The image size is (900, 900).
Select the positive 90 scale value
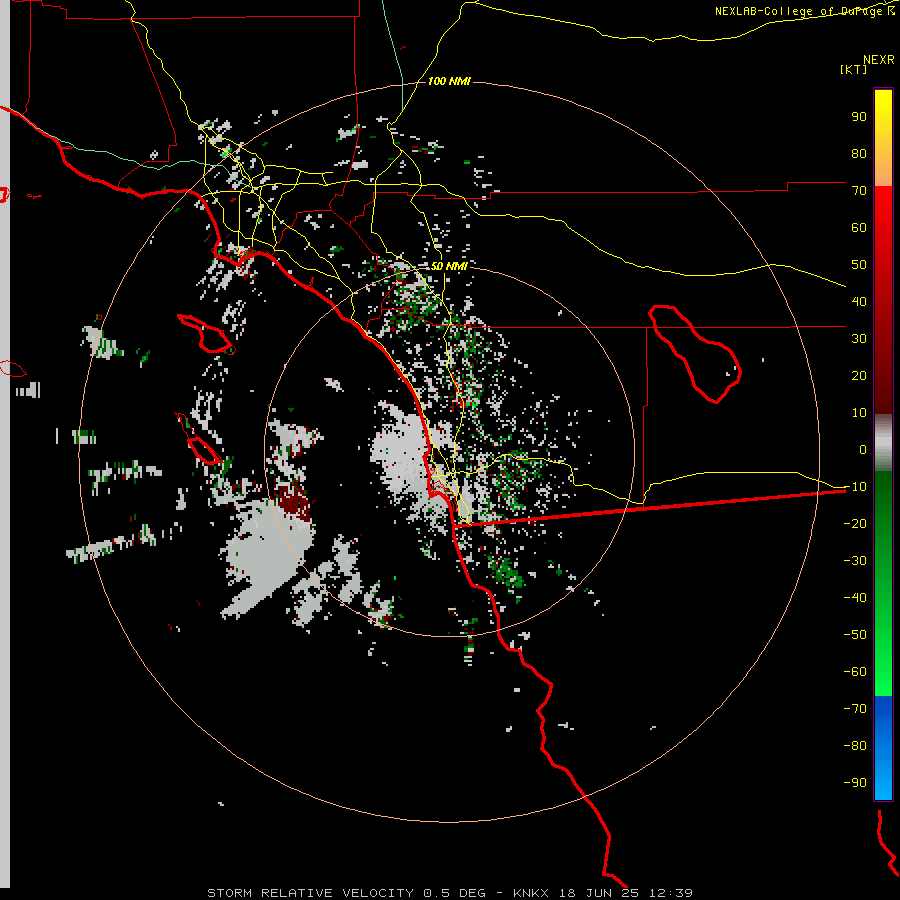(859, 117)
